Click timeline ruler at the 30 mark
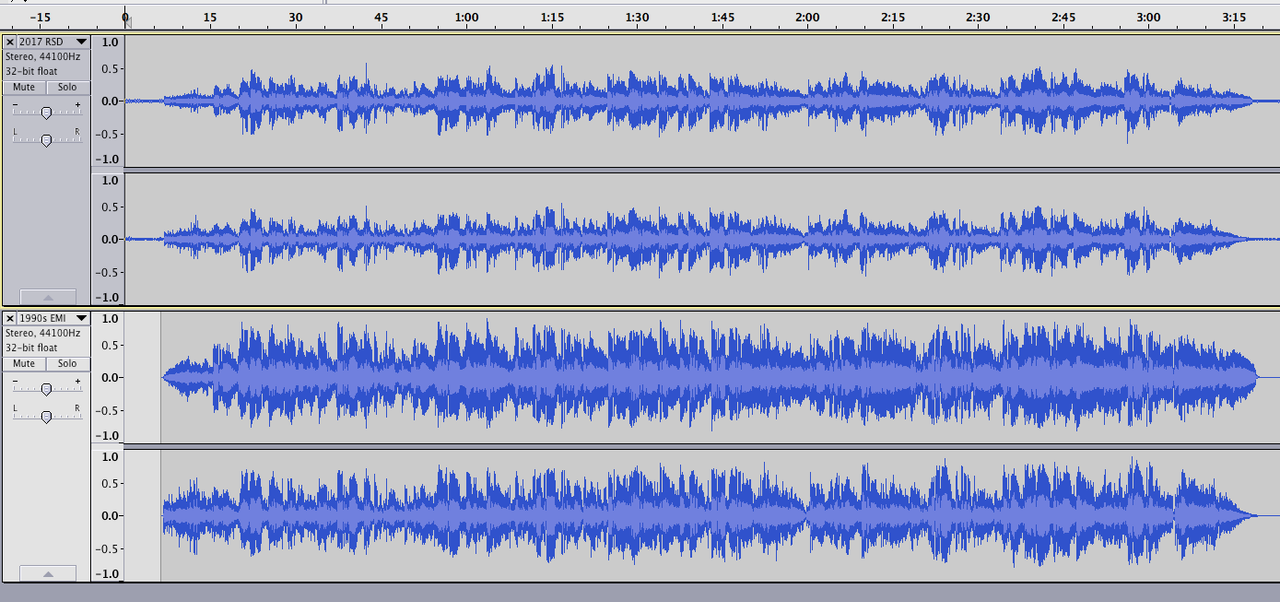Viewport: 1280px width, 602px height. pyautogui.click(x=295, y=17)
